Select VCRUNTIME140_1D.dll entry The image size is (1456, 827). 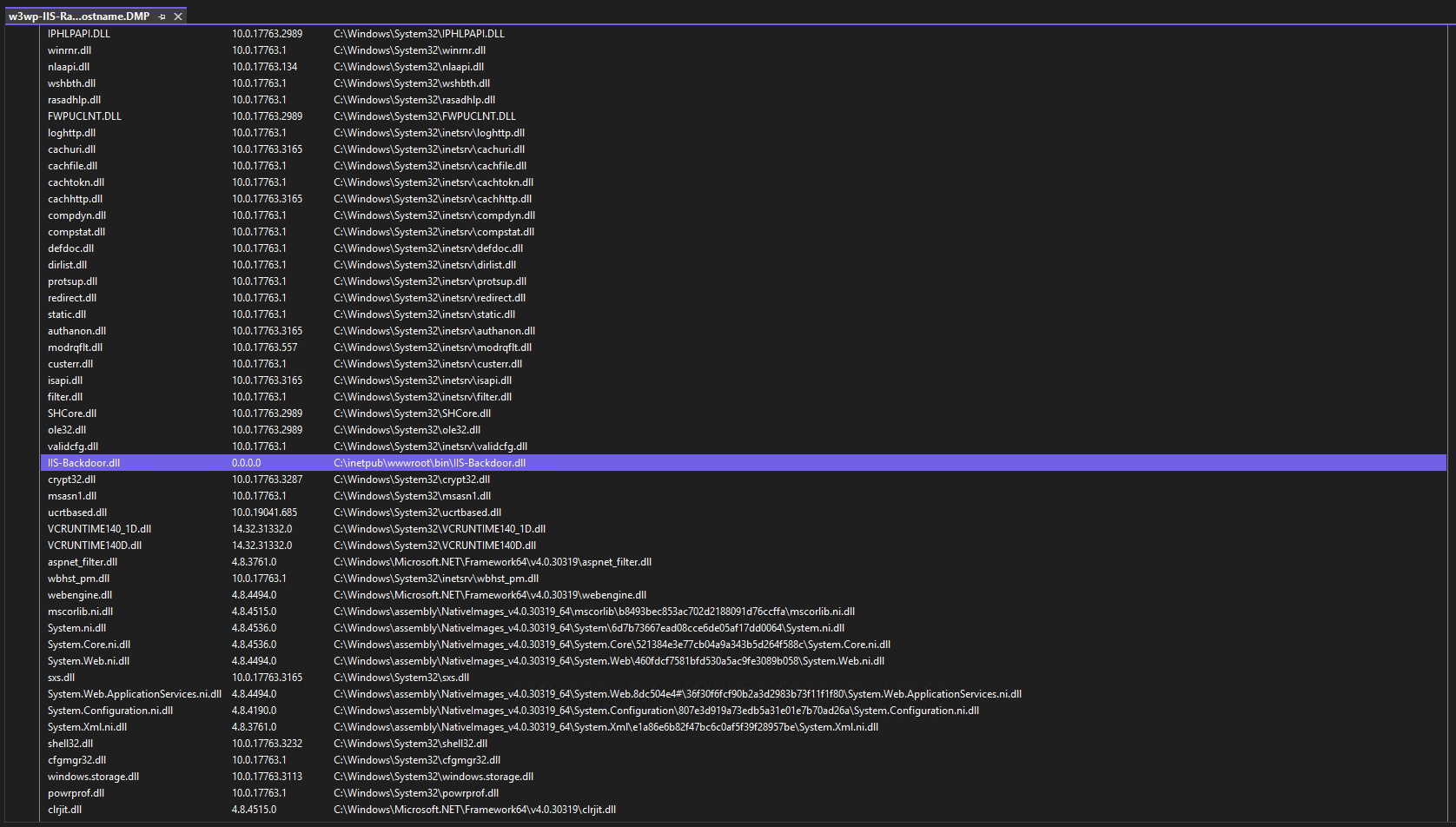744,529
